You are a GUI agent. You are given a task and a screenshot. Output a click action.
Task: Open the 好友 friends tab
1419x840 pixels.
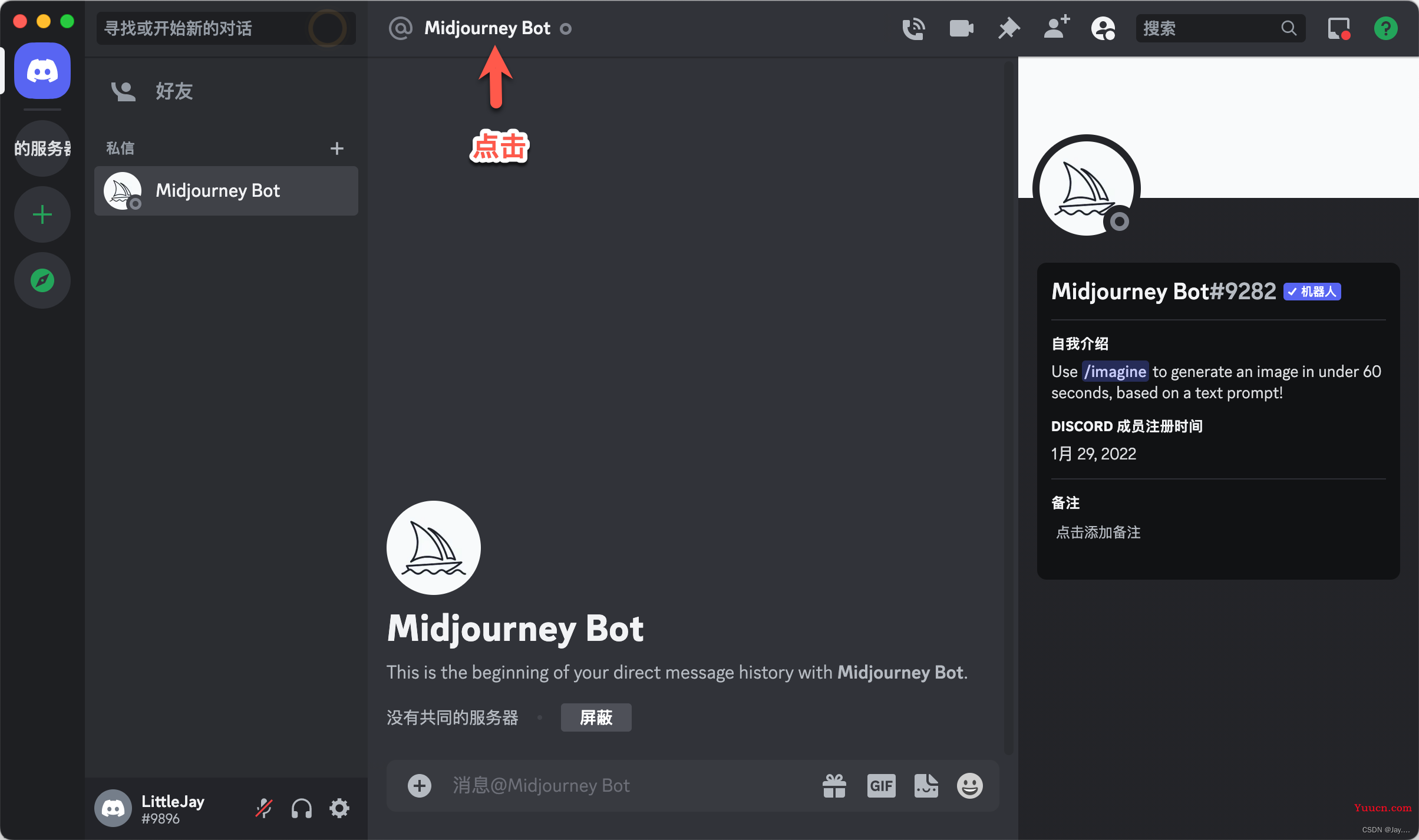[x=226, y=91]
